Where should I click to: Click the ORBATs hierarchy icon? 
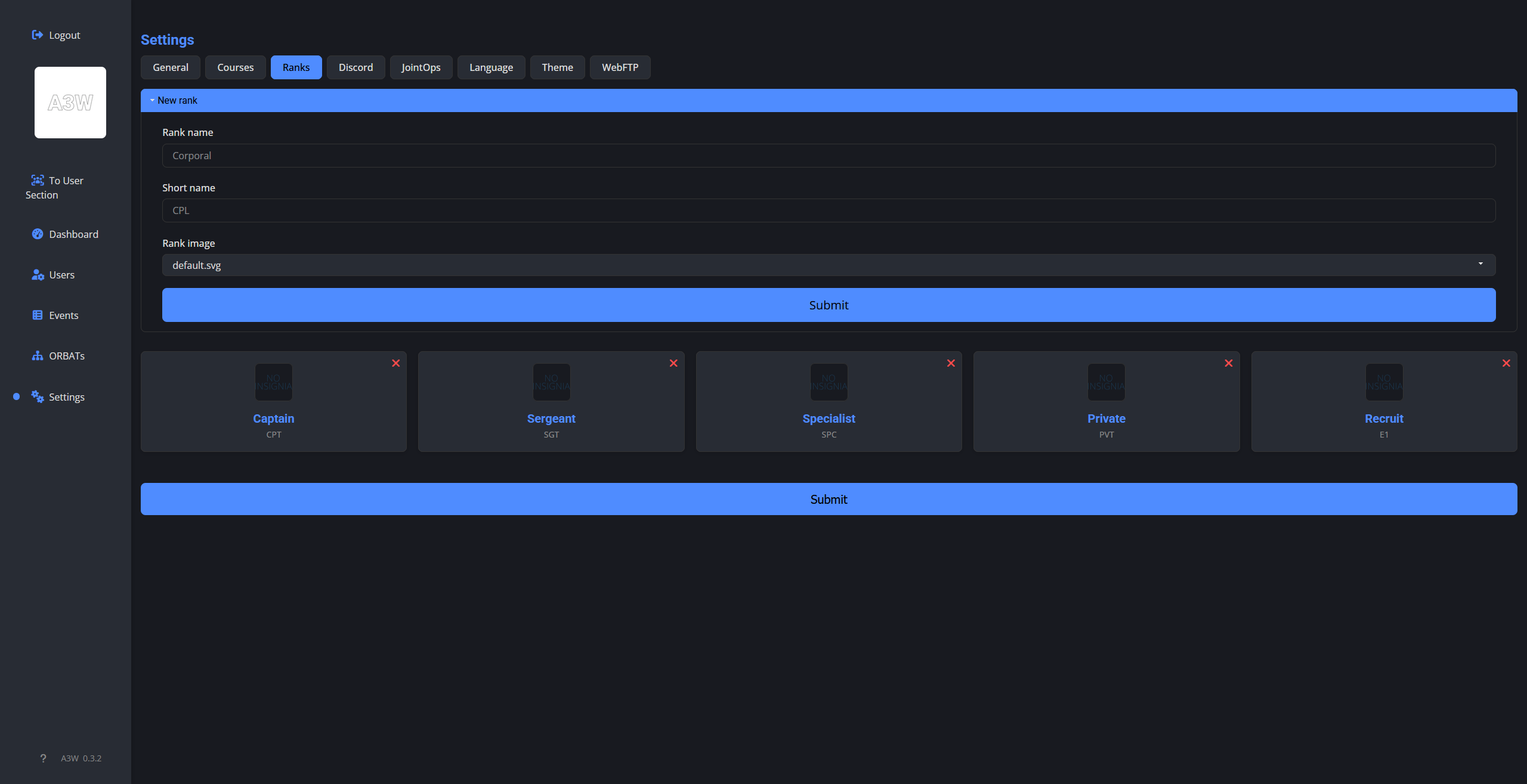[x=37, y=356]
